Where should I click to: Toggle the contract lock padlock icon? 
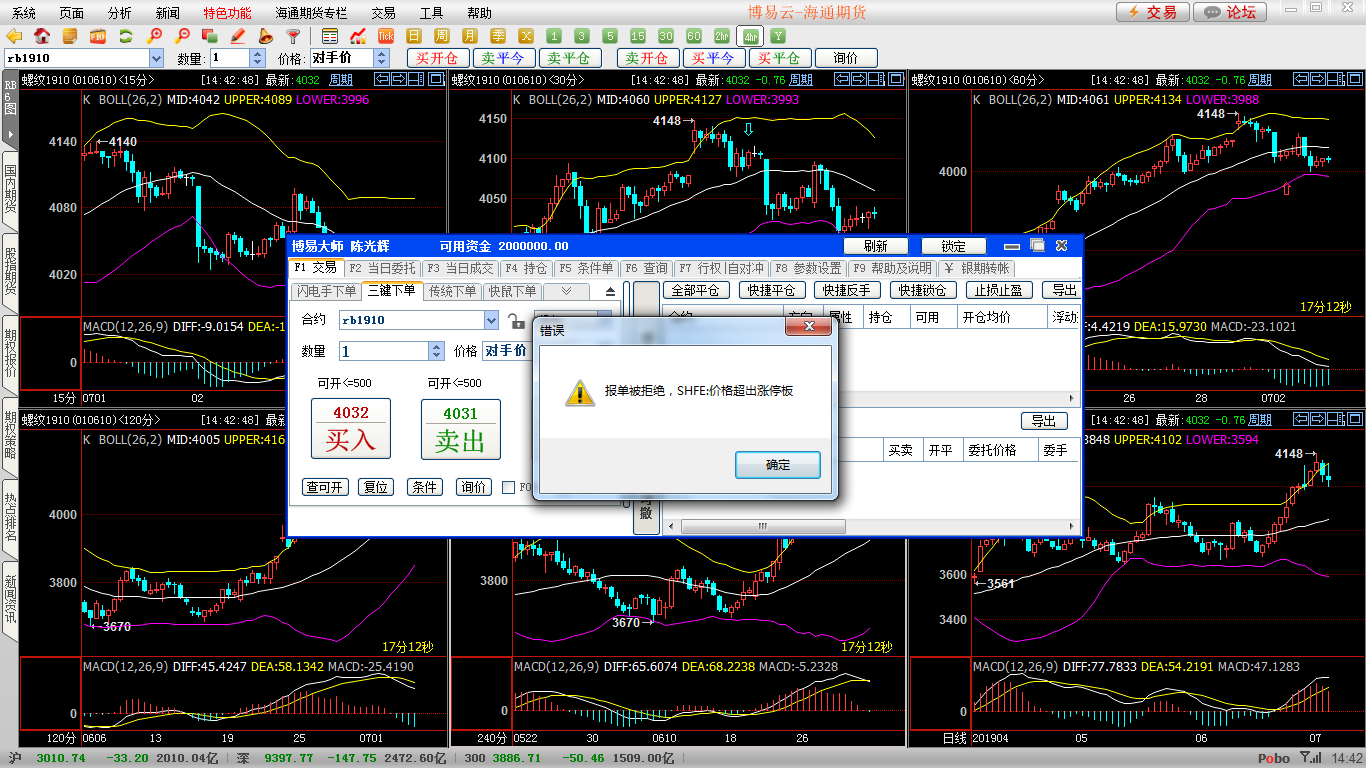click(x=516, y=321)
